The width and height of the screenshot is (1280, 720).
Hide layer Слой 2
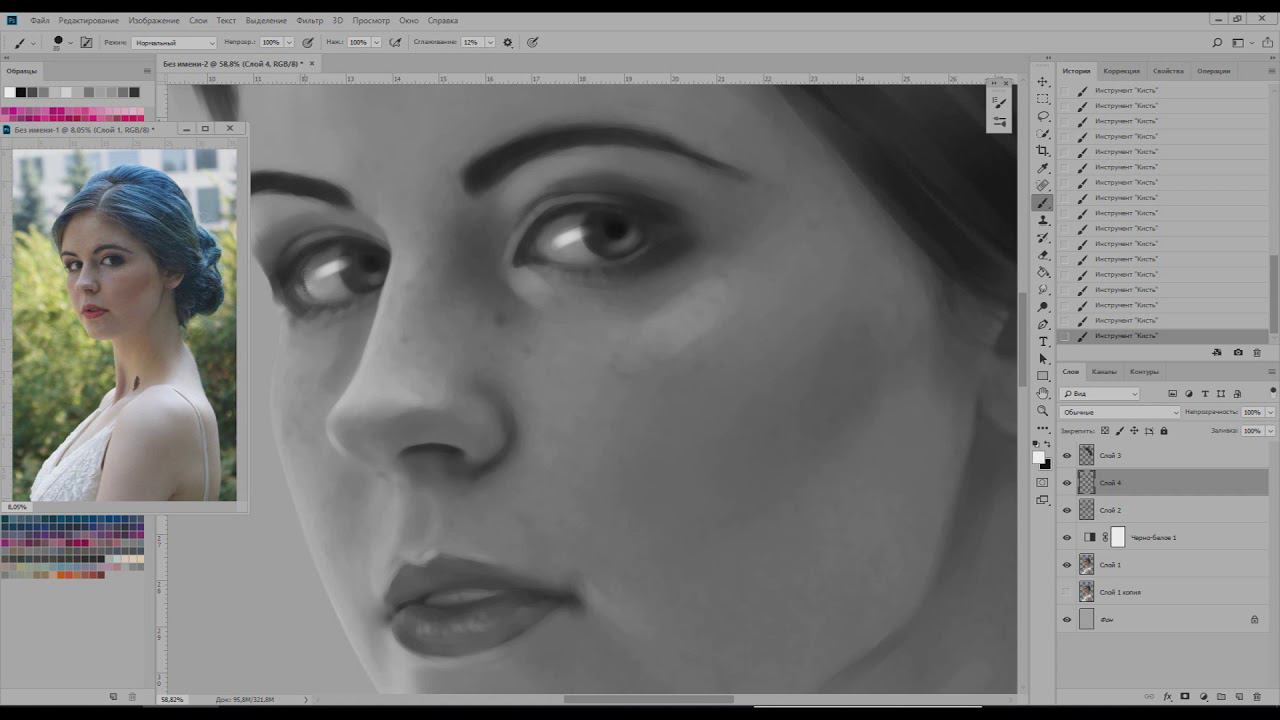[1067, 510]
